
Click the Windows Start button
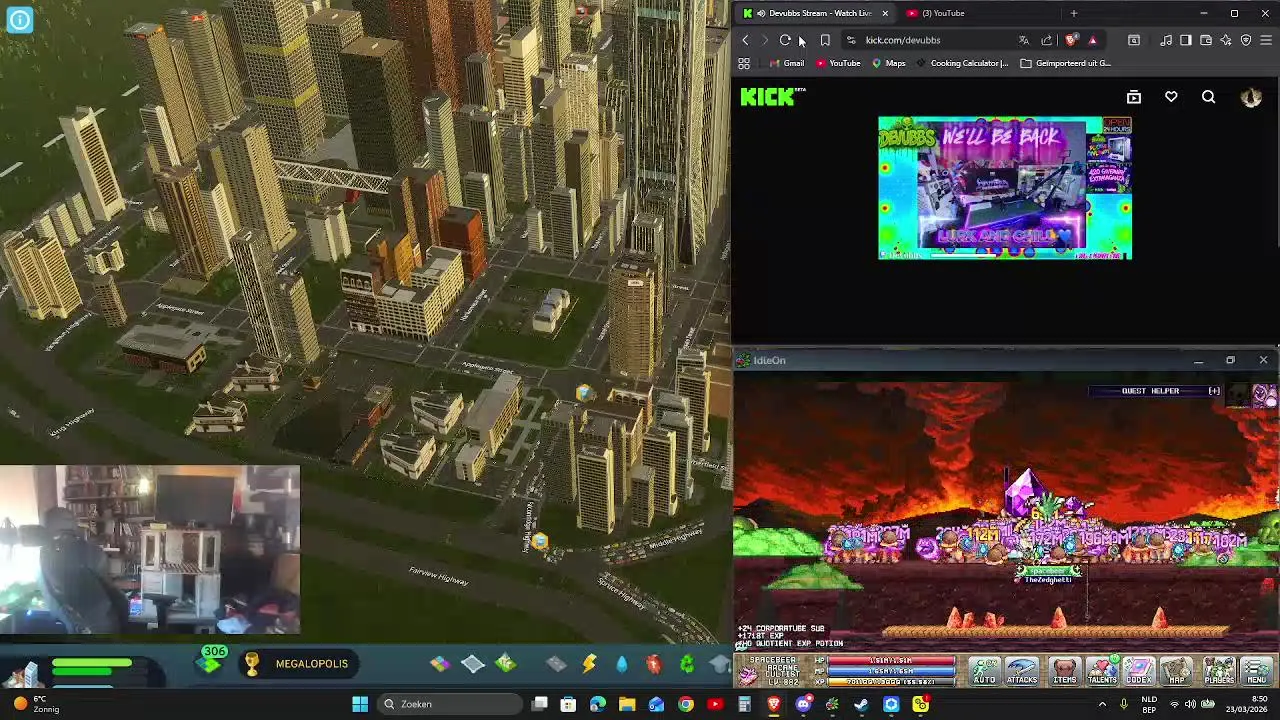[x=360, y=704]
